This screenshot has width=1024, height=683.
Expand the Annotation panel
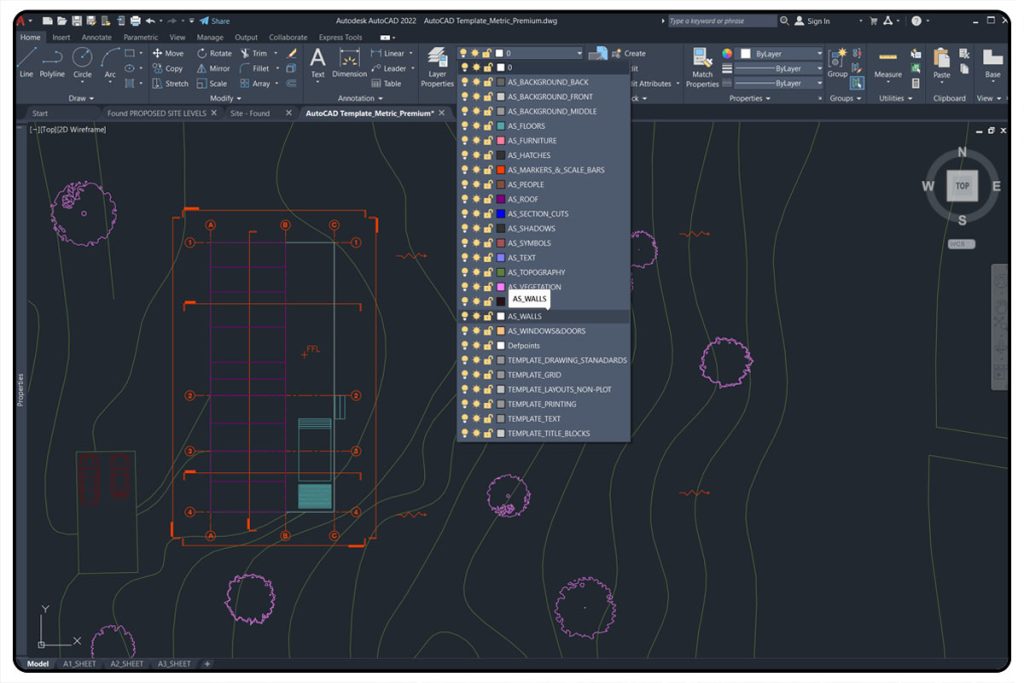click(x=360, y=99)
